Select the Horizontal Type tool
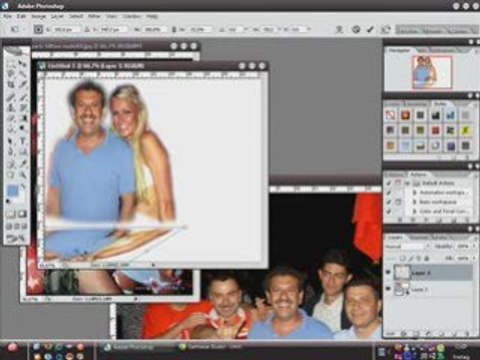Screen dimensions: 480x360 (x=23, y=141)
